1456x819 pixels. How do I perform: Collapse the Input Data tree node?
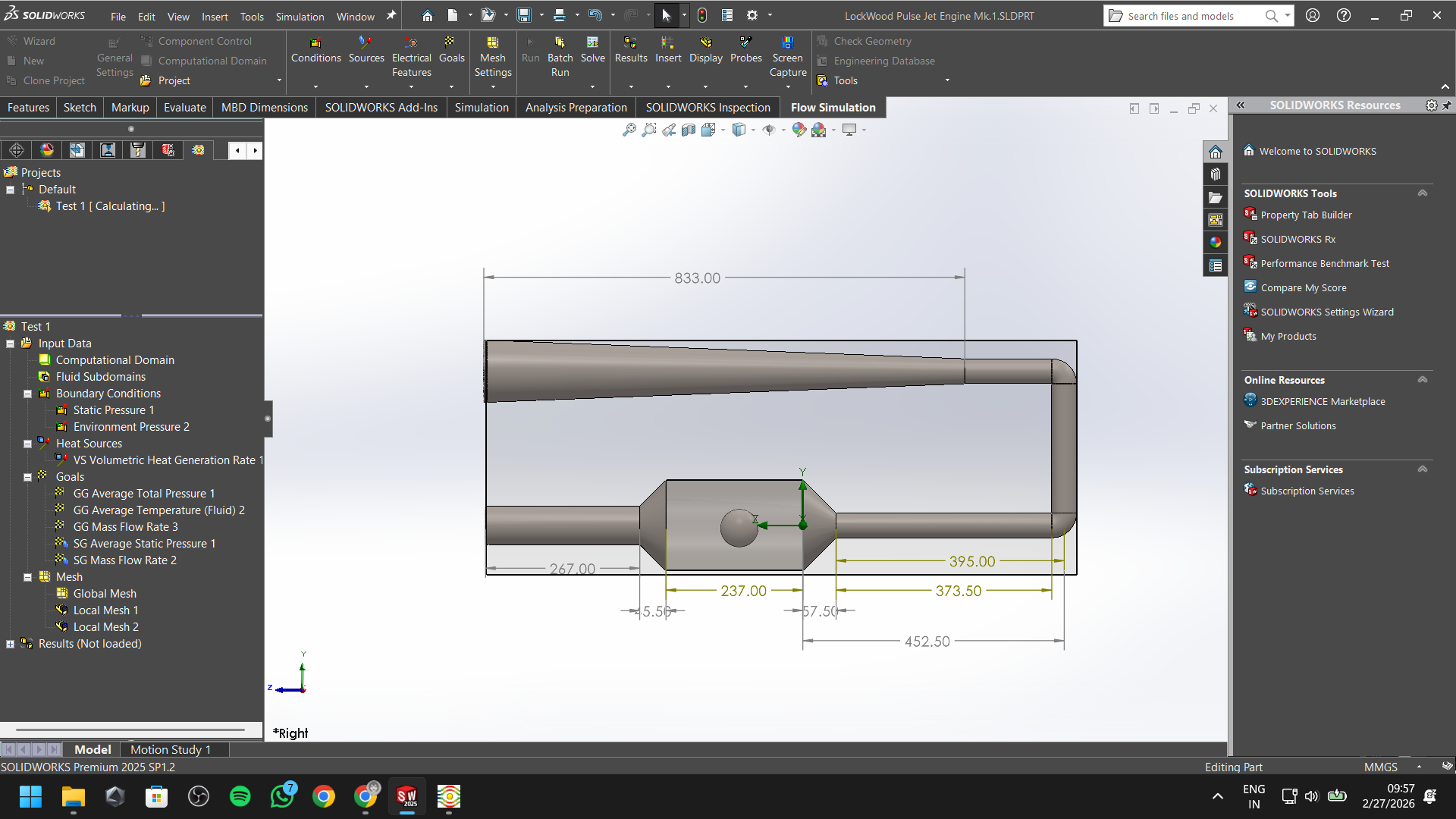pos(11,344)
